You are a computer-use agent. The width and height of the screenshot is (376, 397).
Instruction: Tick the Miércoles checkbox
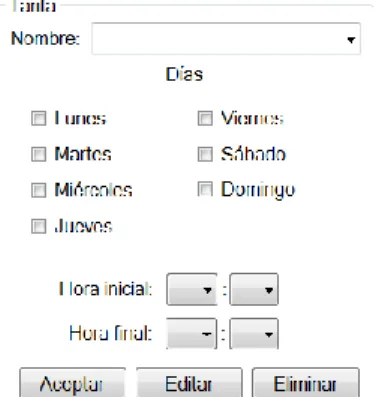38,190
